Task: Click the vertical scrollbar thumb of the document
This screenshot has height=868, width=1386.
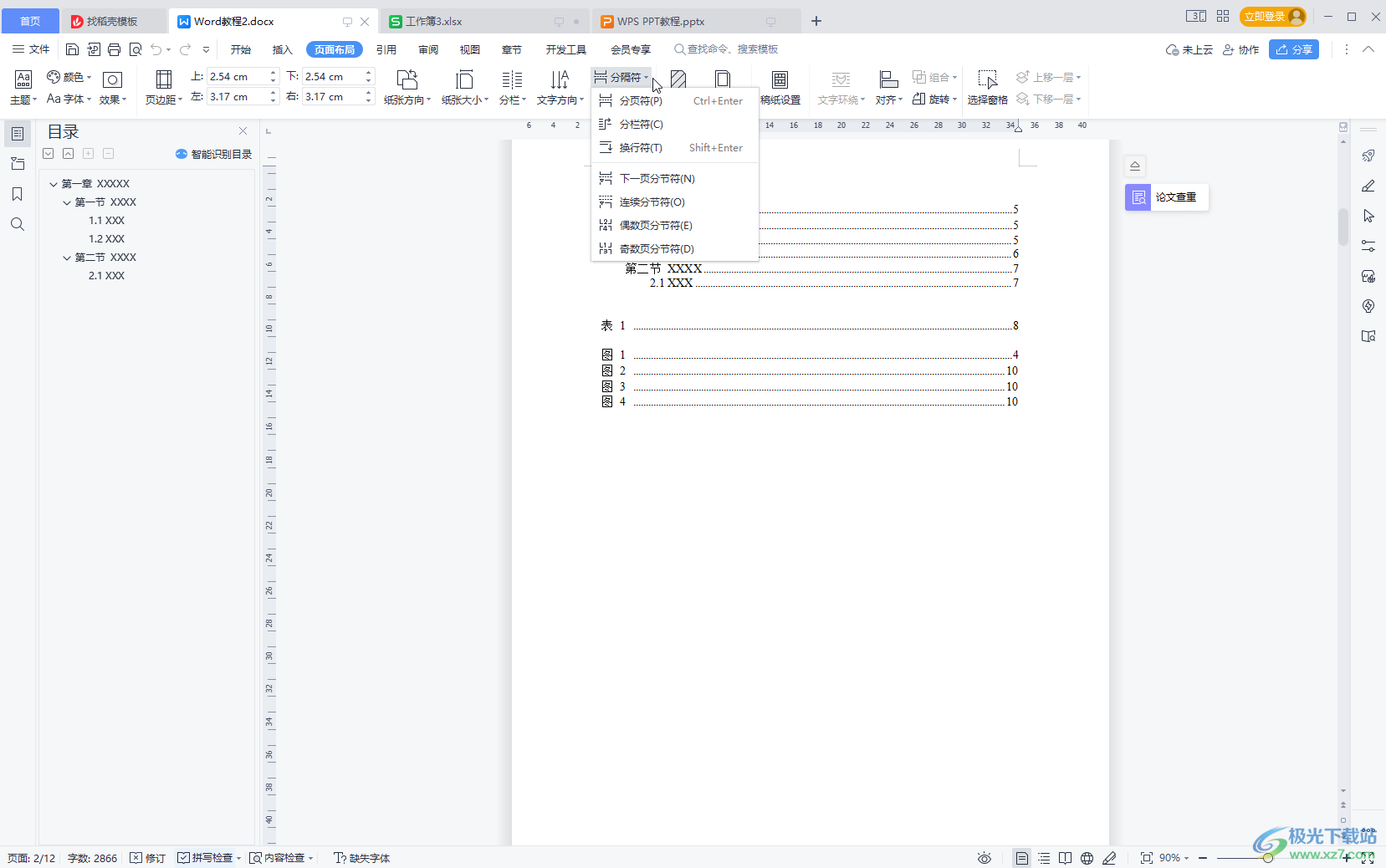Action: 1343,226
